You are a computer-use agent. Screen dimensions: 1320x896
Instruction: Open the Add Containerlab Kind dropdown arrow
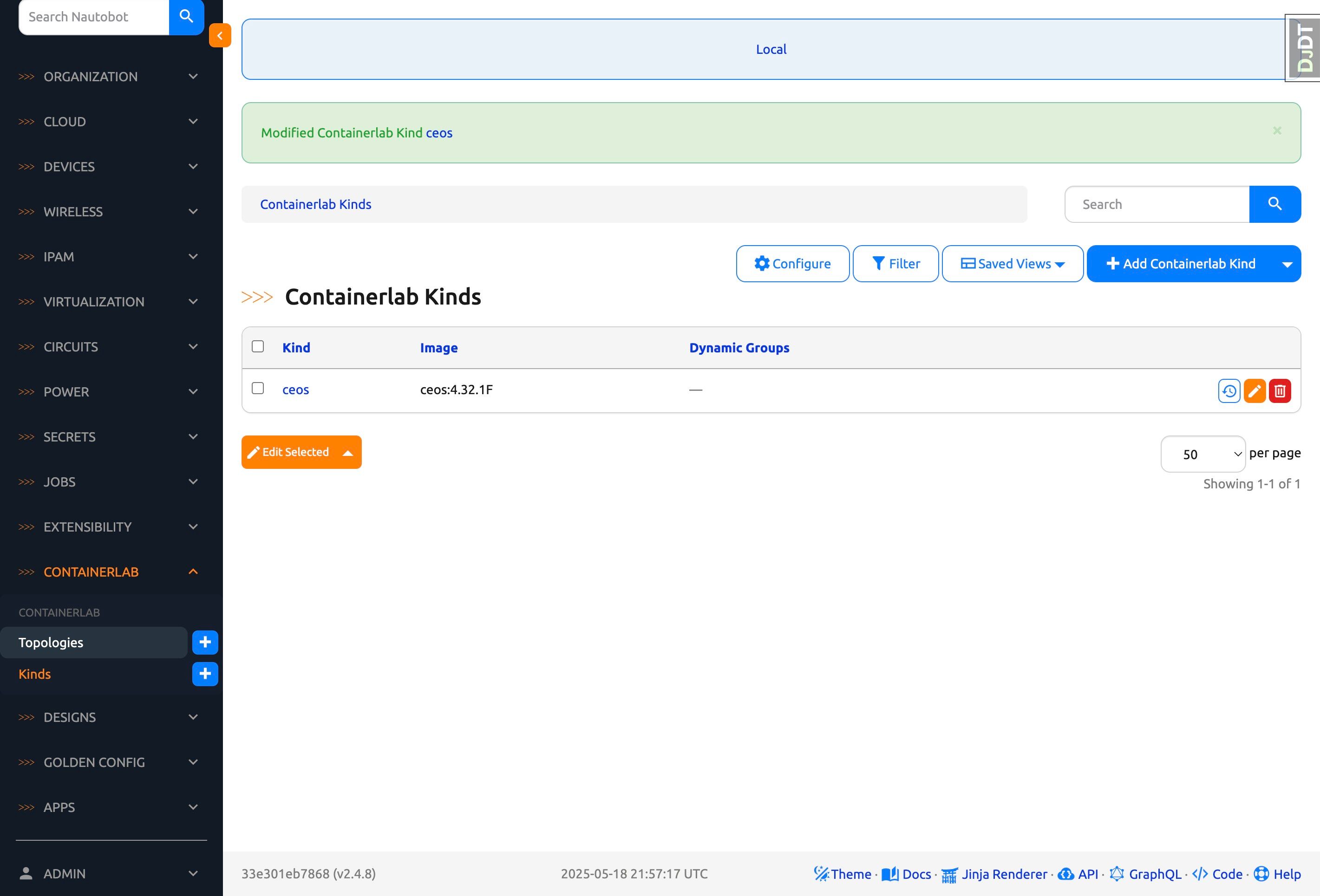click(x=1287, y=264)
